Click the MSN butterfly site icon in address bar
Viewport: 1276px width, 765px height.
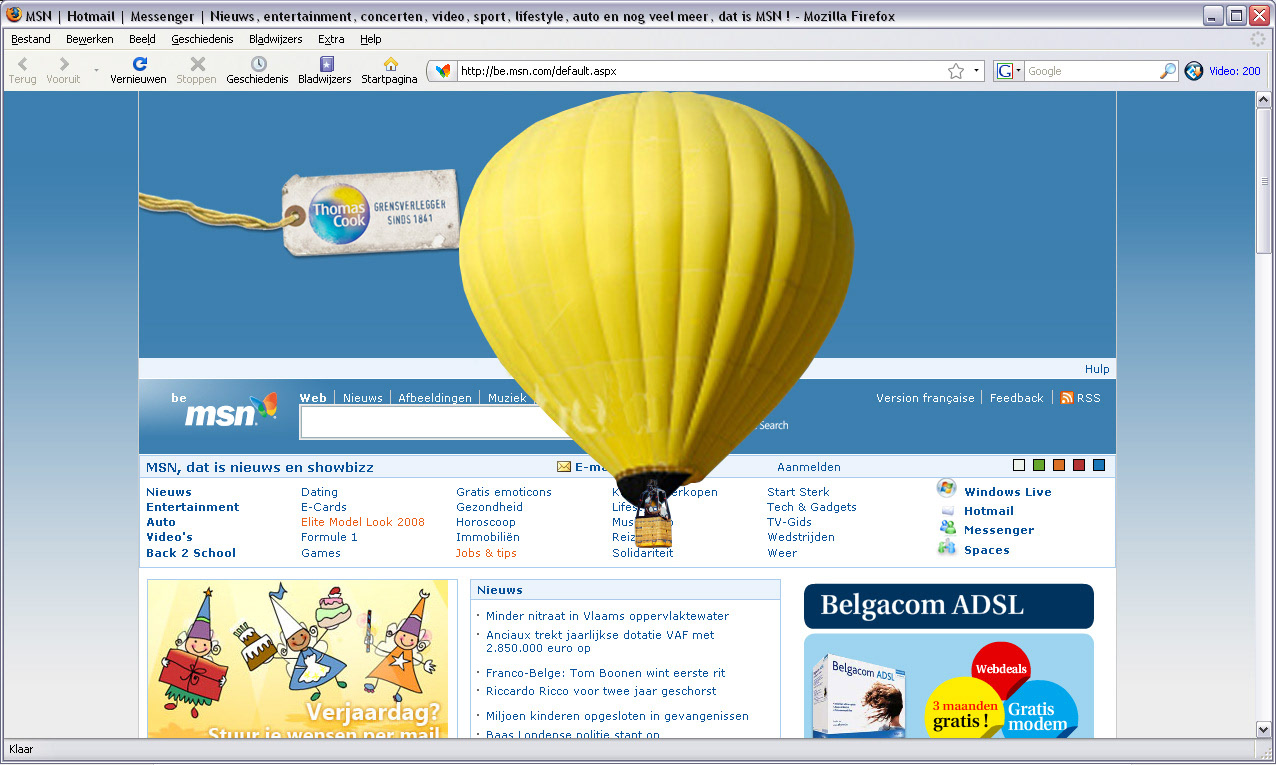pos(443,71)
